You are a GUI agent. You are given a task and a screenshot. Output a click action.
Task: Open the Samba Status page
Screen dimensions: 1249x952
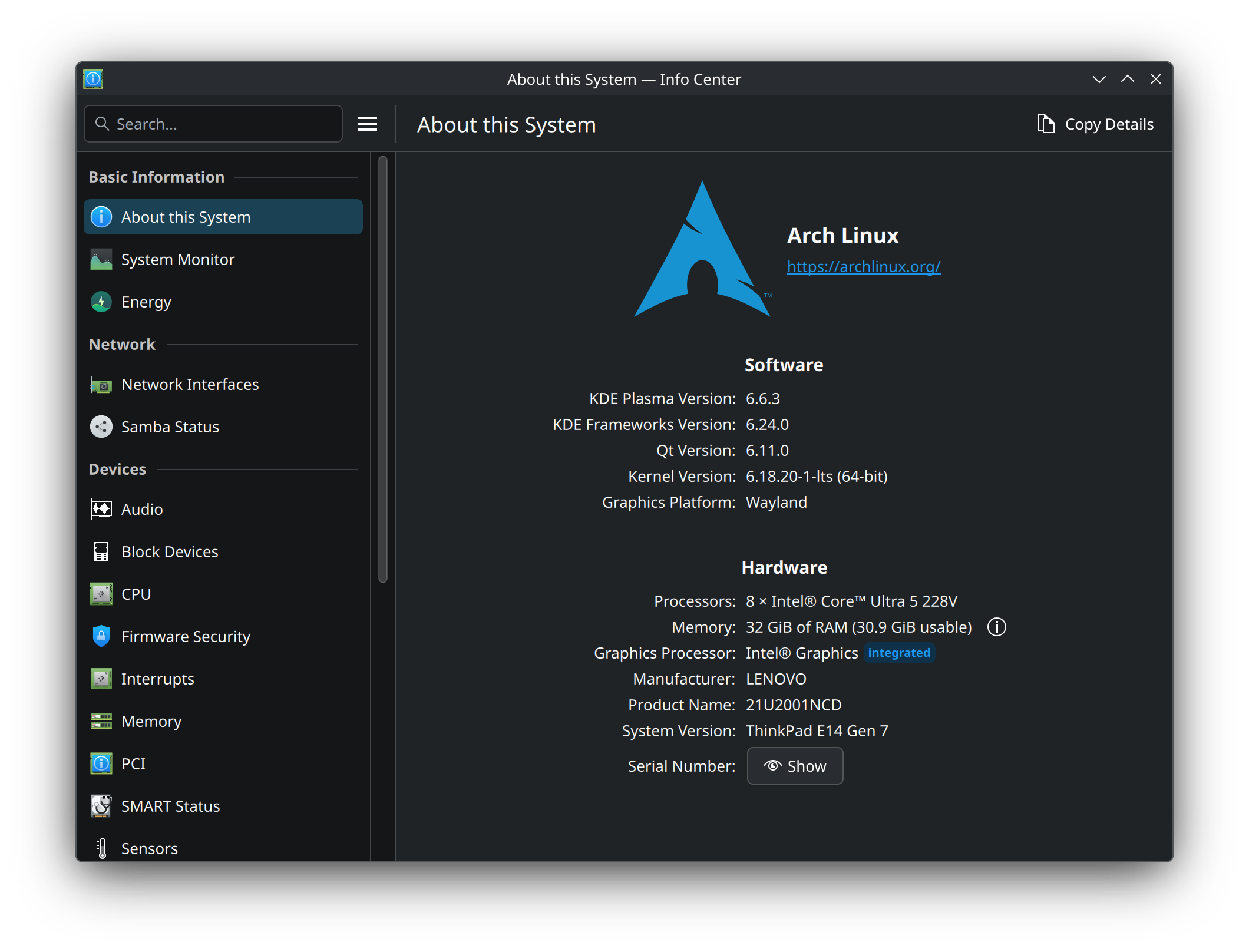(x=223, y=427)
